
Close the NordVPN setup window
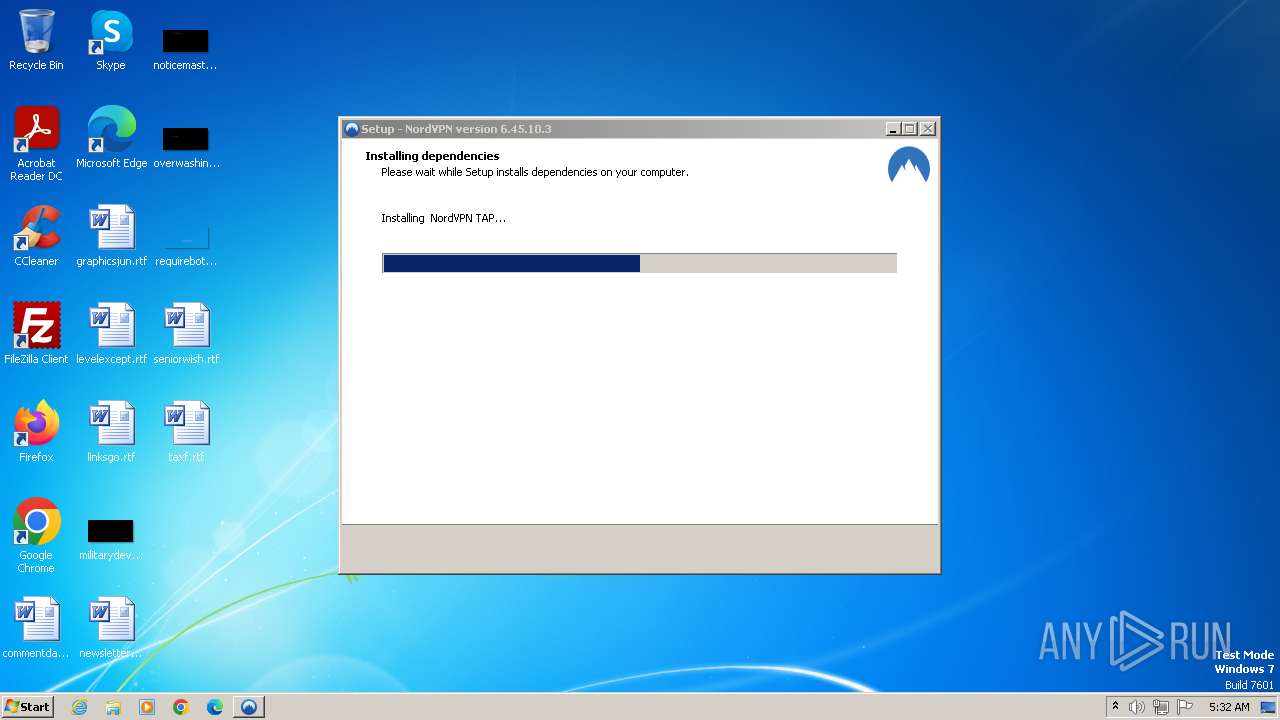[x=927, y=129]
